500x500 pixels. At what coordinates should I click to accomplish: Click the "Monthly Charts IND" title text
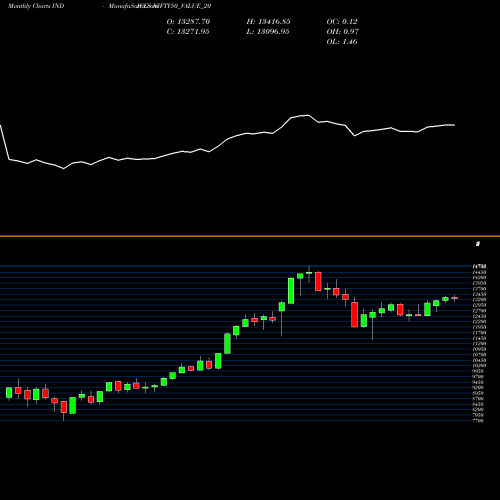(36, 6)
